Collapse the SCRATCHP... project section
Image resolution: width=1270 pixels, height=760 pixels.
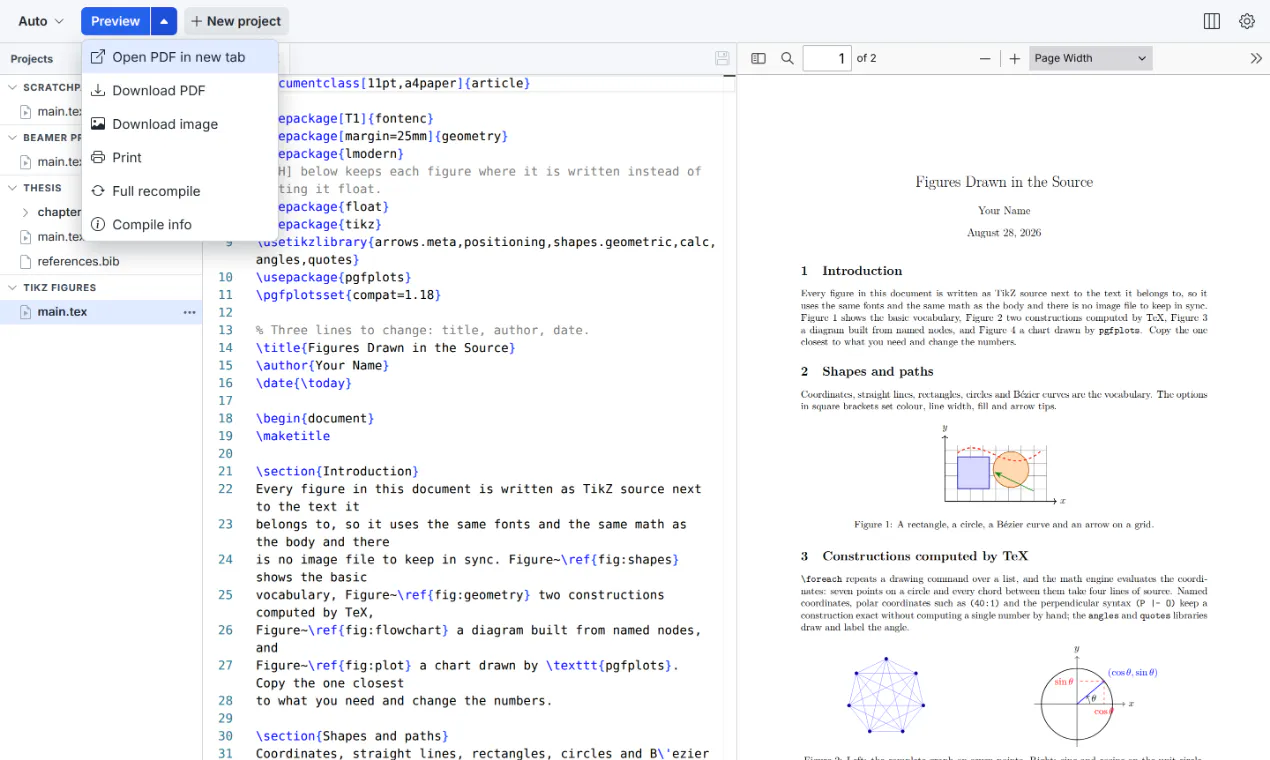13,87
